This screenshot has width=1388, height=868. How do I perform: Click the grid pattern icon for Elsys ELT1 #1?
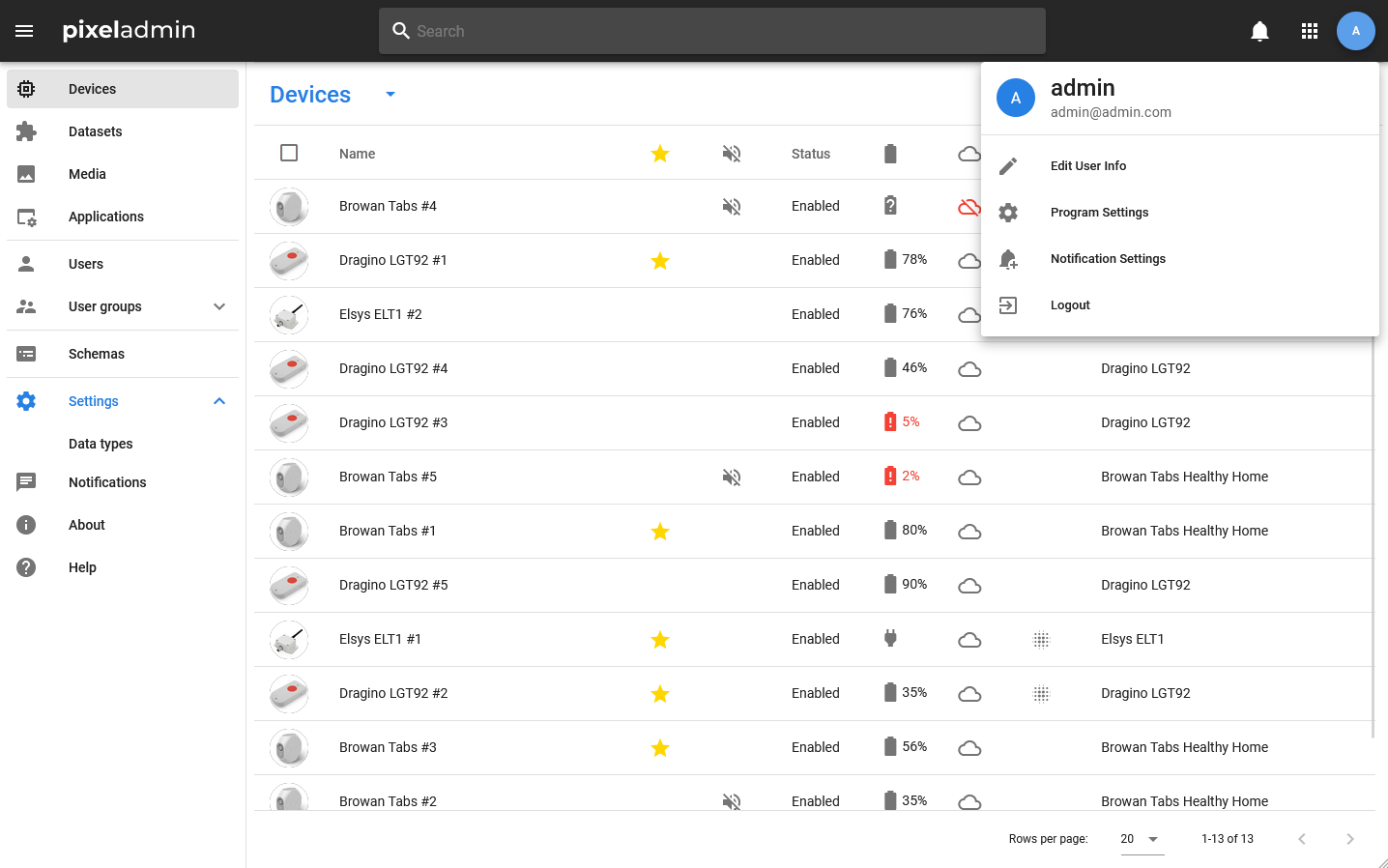[1041, 640]
